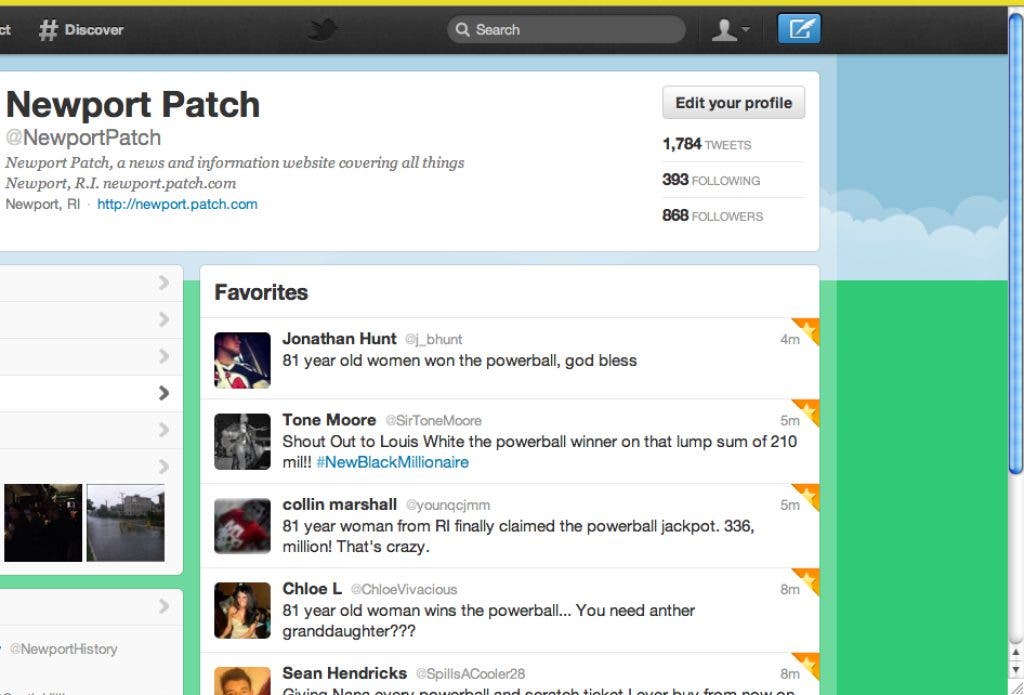Open the #NewBlackMillionaire hashtag
This screenshot has height=695, width=1024.
pos(392,462)
